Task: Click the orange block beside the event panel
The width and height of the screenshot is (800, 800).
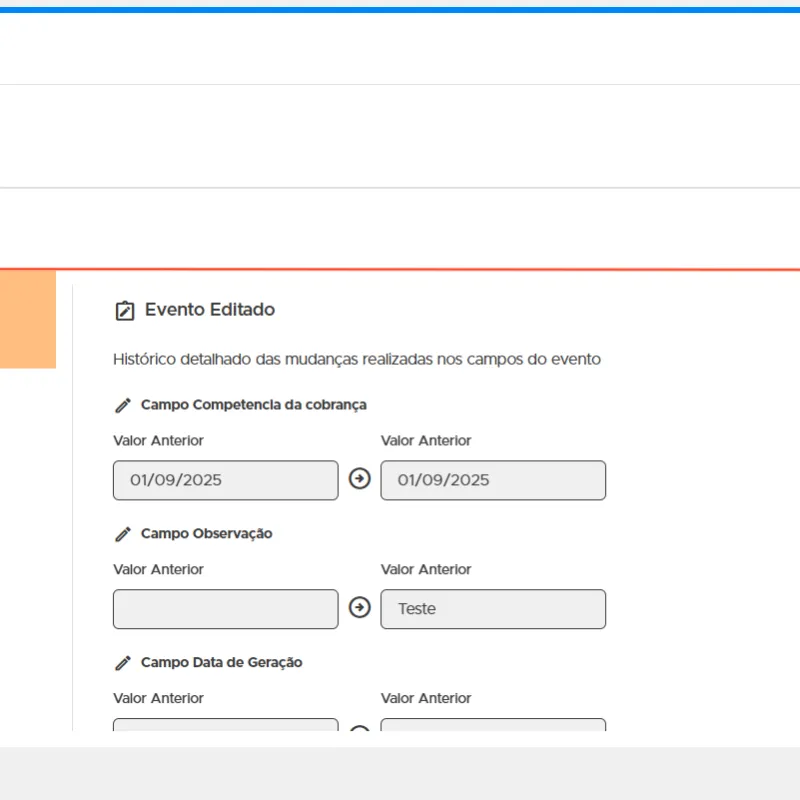Action: [x=27, y=320]
